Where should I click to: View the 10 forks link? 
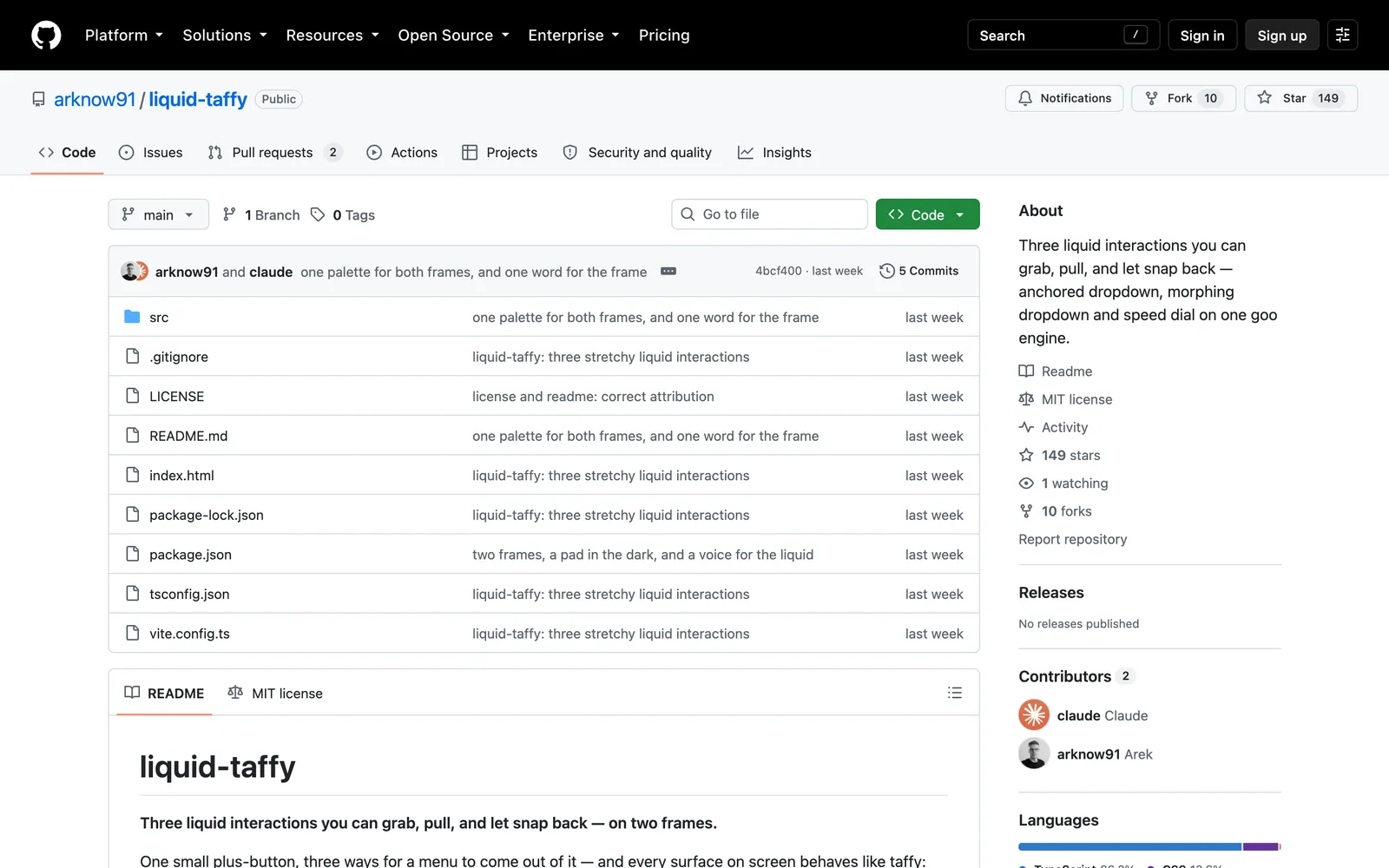coord(1056,511)
